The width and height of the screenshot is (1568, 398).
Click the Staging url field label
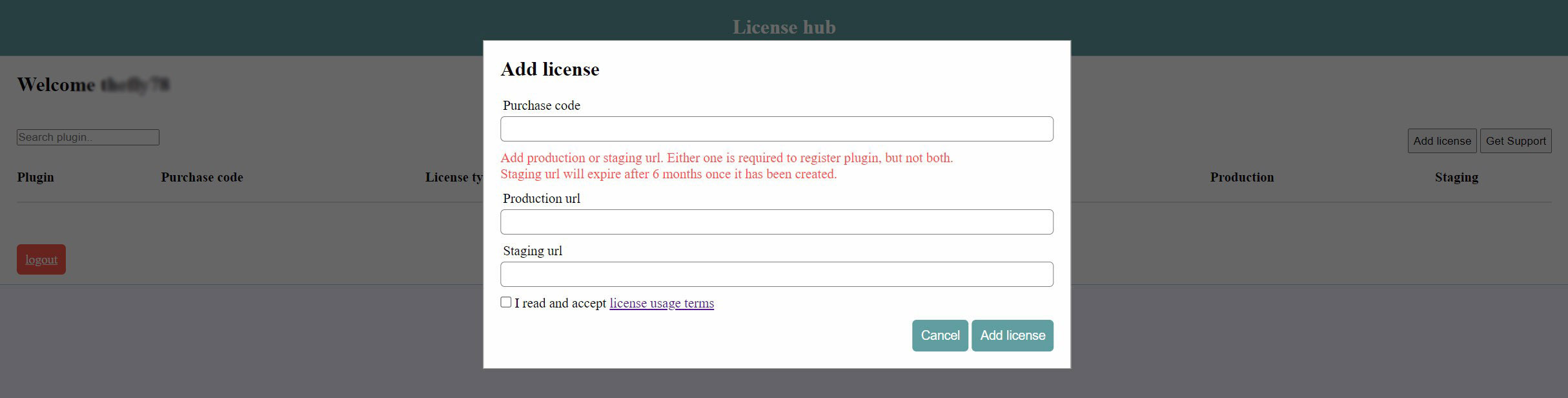pos(532,251)
